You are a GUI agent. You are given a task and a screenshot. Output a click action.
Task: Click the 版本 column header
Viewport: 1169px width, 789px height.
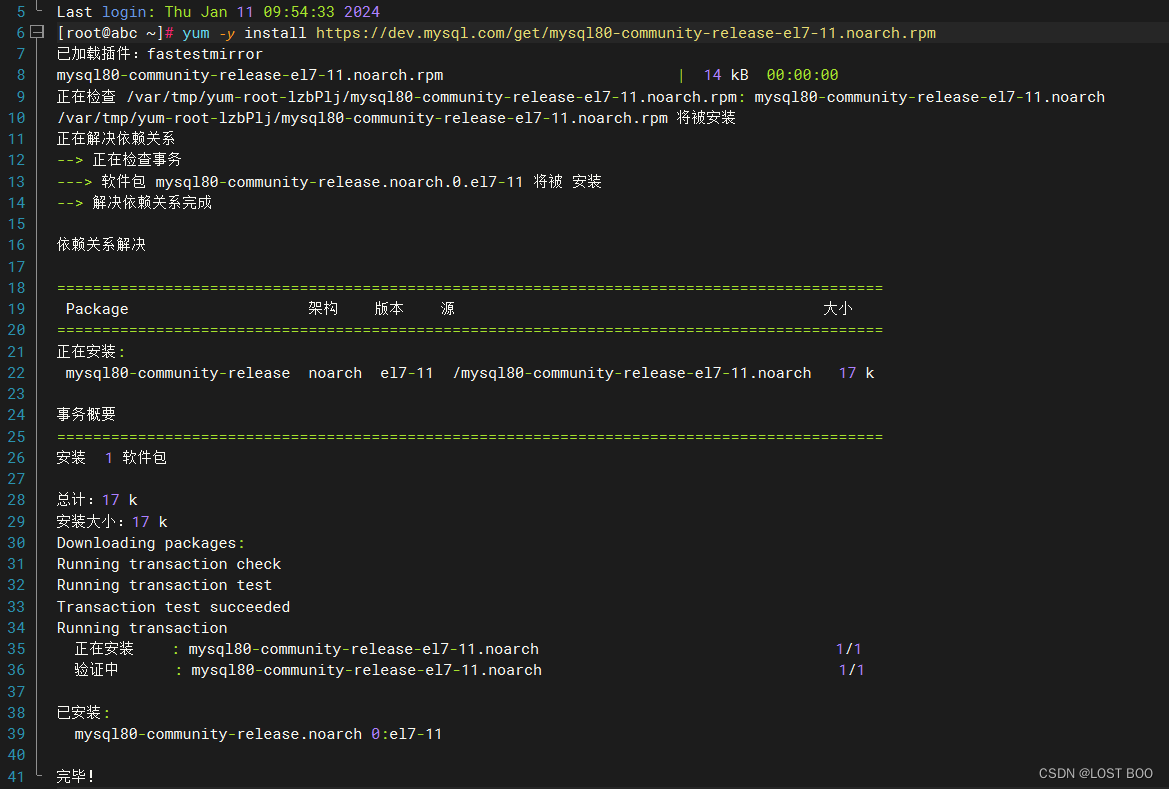(x=388, y=309)
